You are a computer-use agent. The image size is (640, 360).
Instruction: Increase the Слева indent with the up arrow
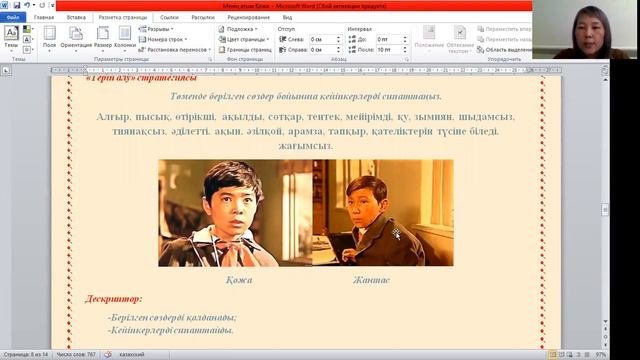[x=338, y=38]
